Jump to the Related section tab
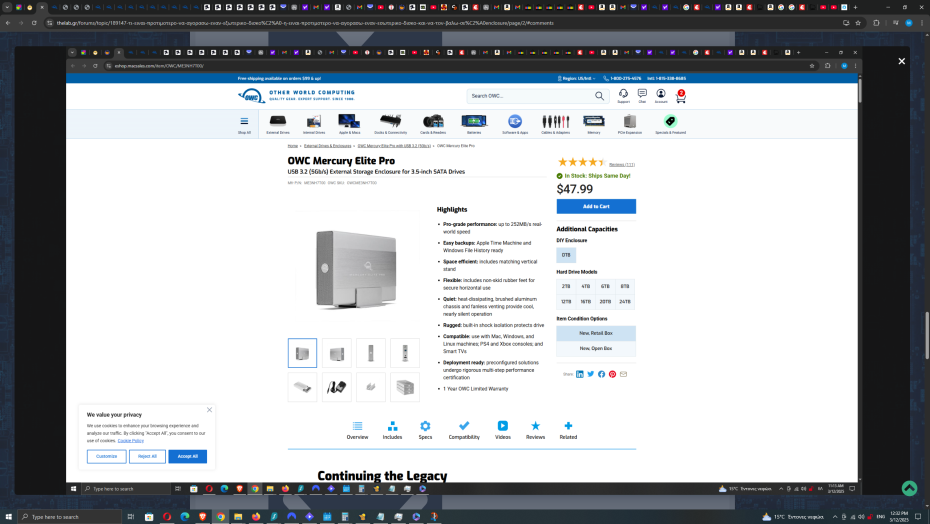Screen dimensions: 930x524 click(x=568, y=430)
